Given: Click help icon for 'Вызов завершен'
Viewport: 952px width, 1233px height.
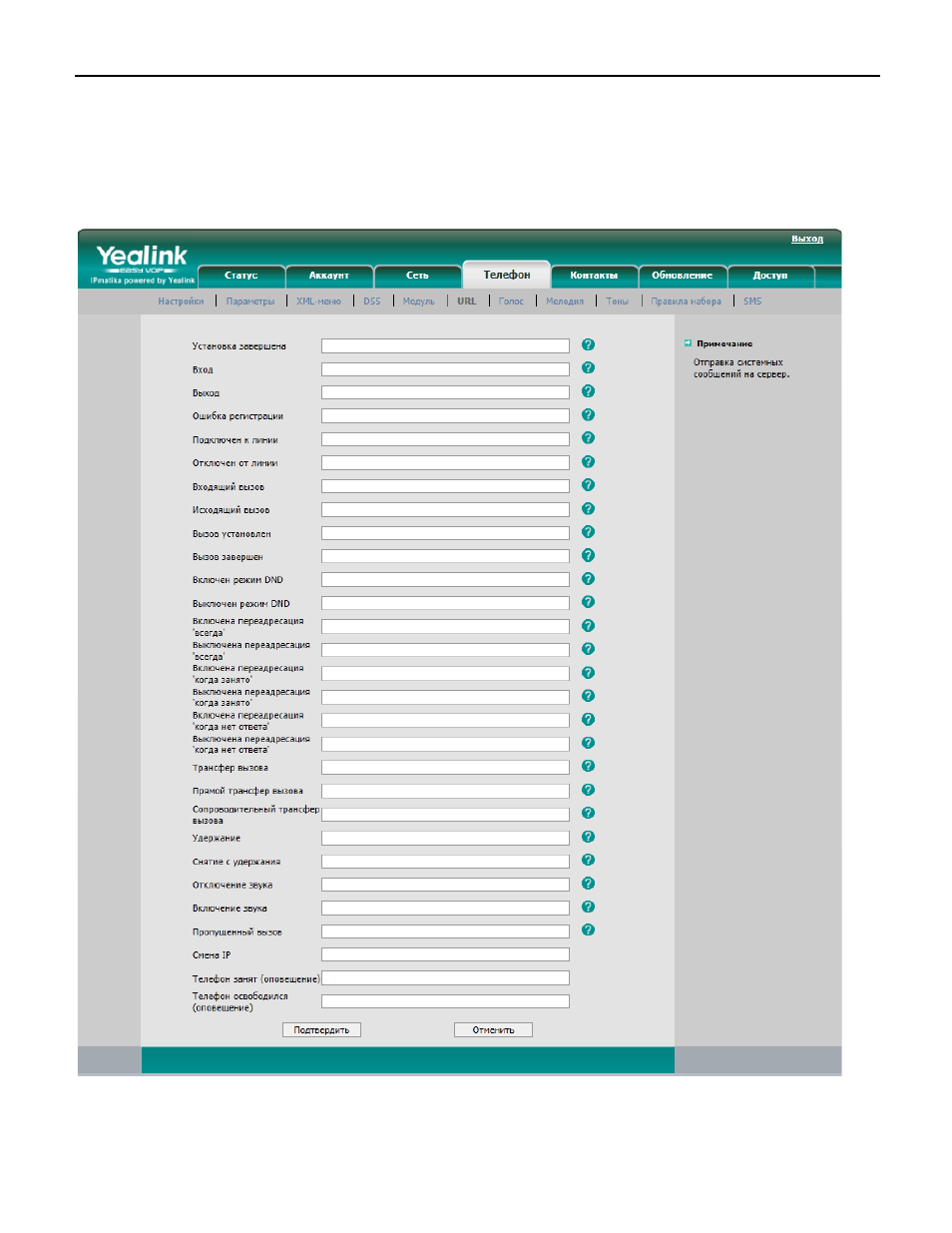Looking at the screenshot, I should [588, 555].
